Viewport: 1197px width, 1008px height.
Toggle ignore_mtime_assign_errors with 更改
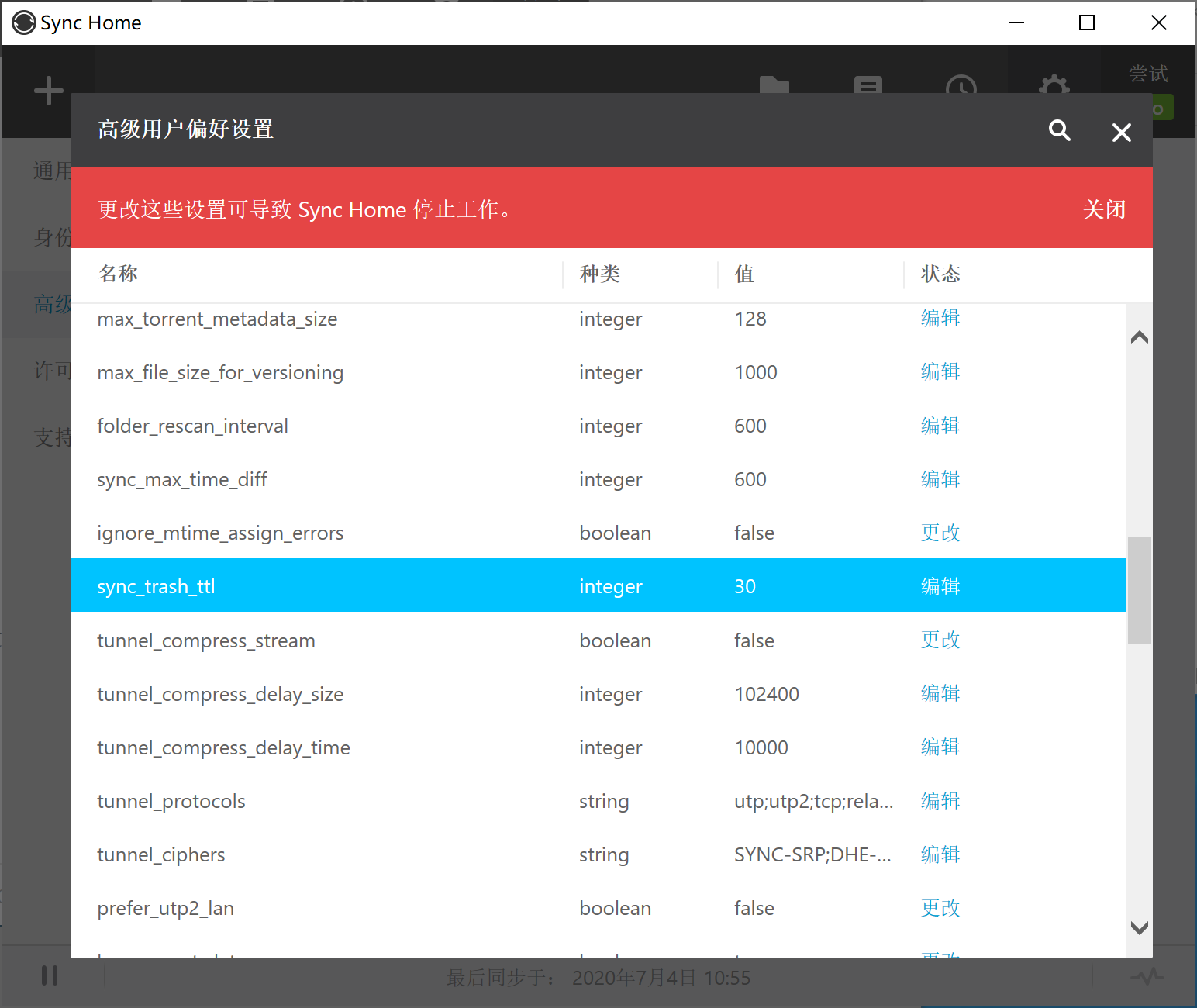[x=940, y=533]
